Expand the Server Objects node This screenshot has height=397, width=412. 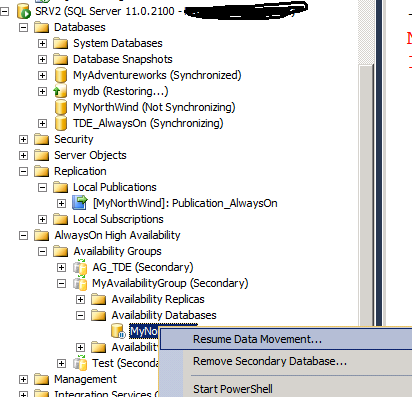pyautogui.click(x=23, y=155)
